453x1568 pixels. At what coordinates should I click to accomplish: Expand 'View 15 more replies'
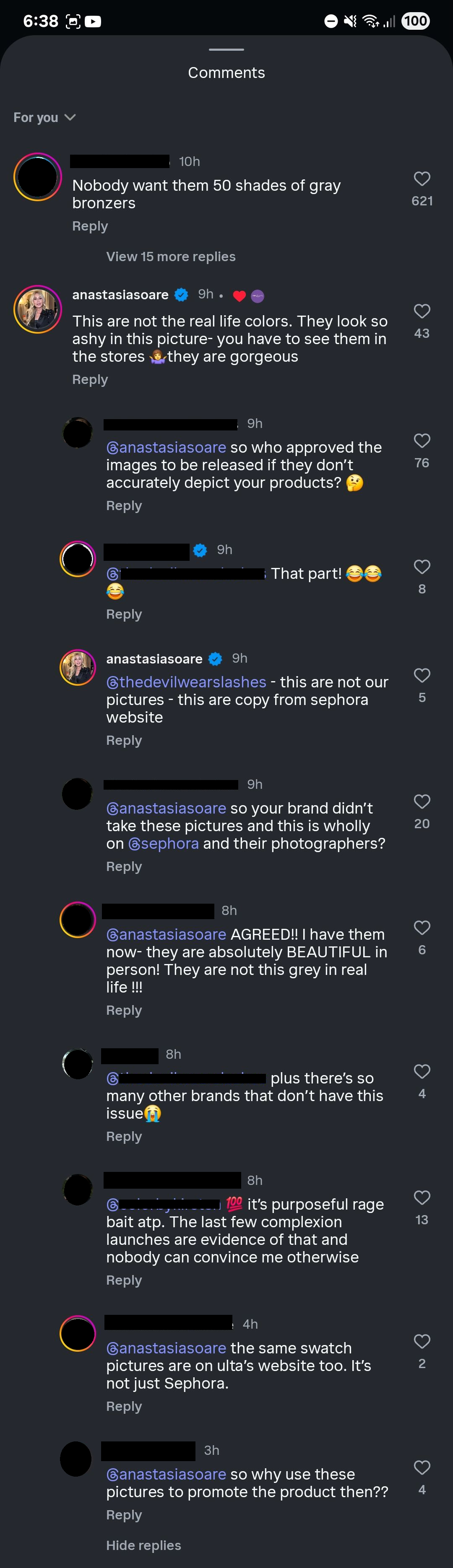[x=170, y=257]
